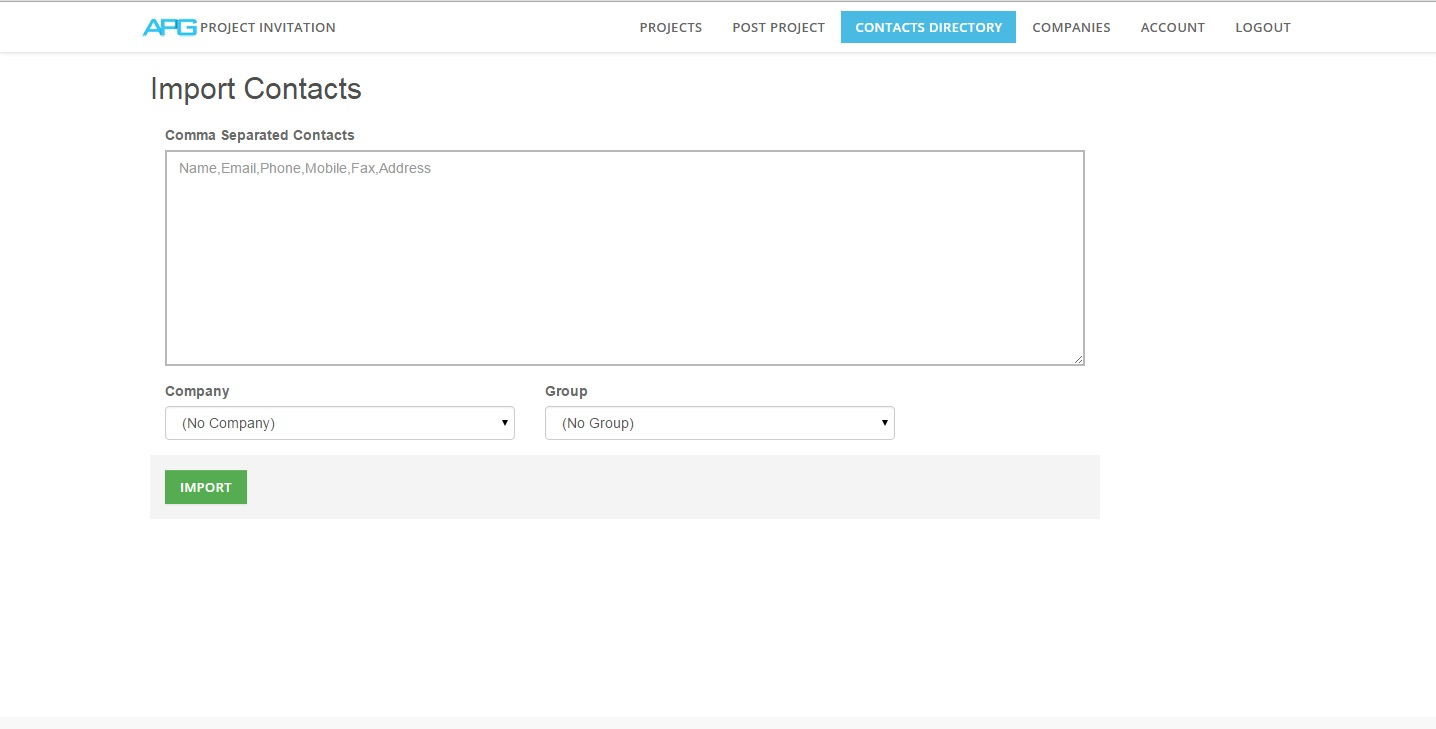
Task: Click the Group field label
Action: click(566, 391)
